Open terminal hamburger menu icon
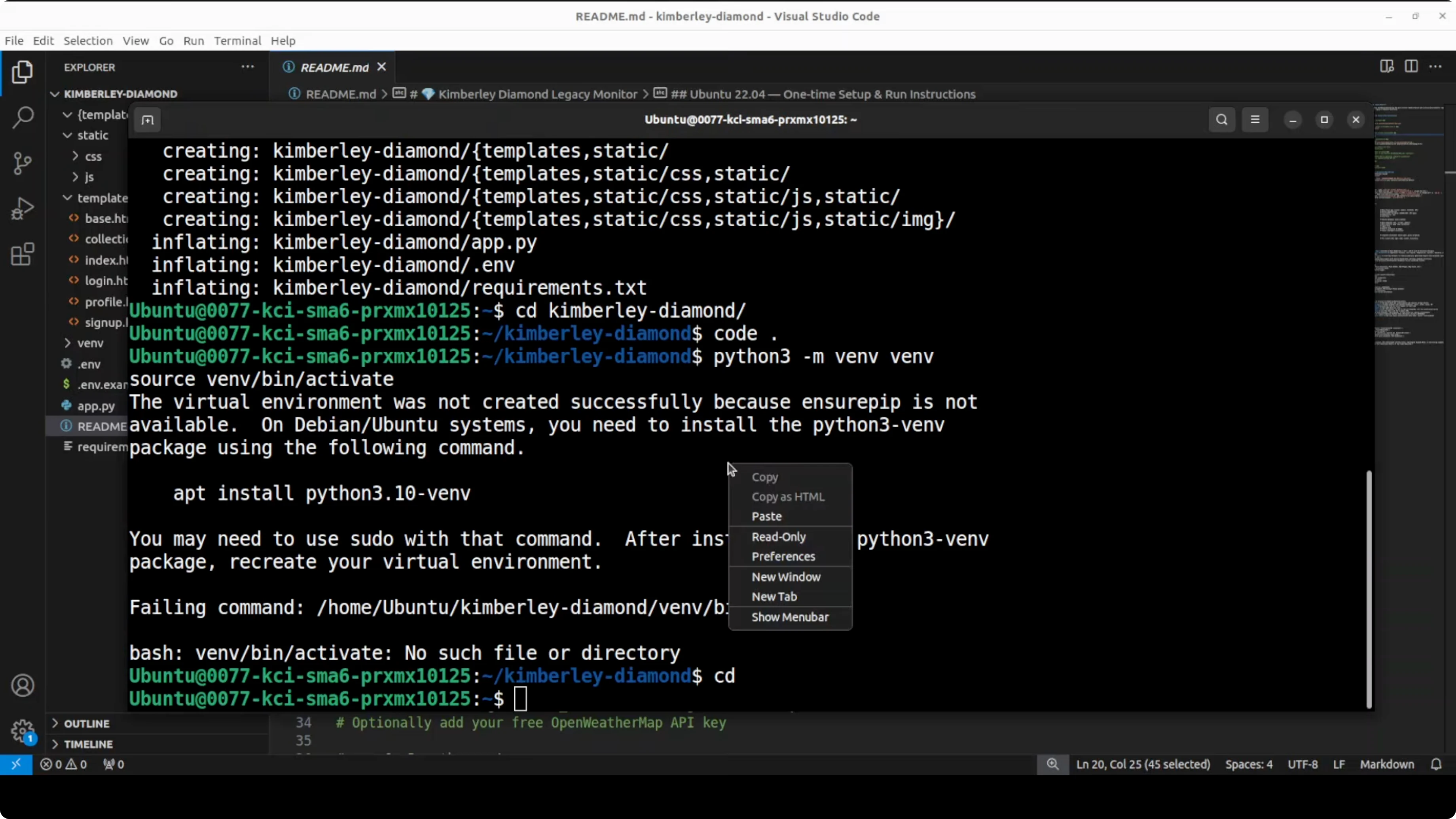Screen dimensions: 1456x819 [1255, 120]
